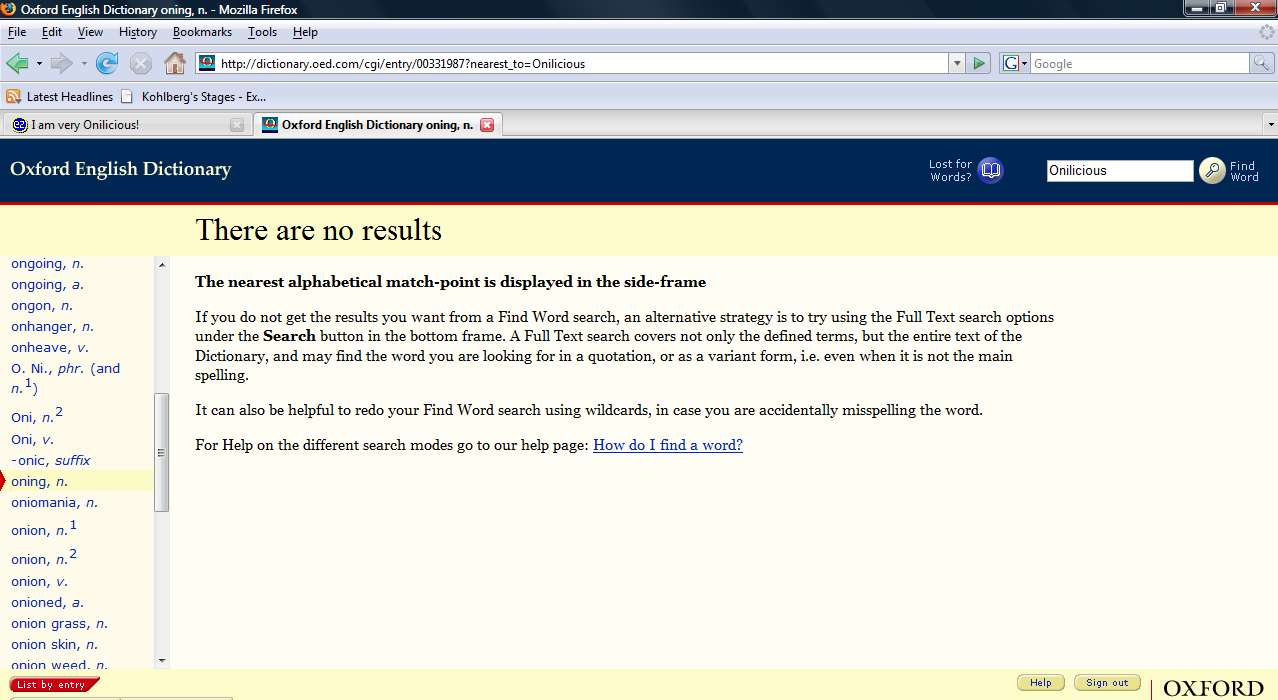Open Kohlberg's Stages bookmark
Screen dimensions: 1278x700
193,97
